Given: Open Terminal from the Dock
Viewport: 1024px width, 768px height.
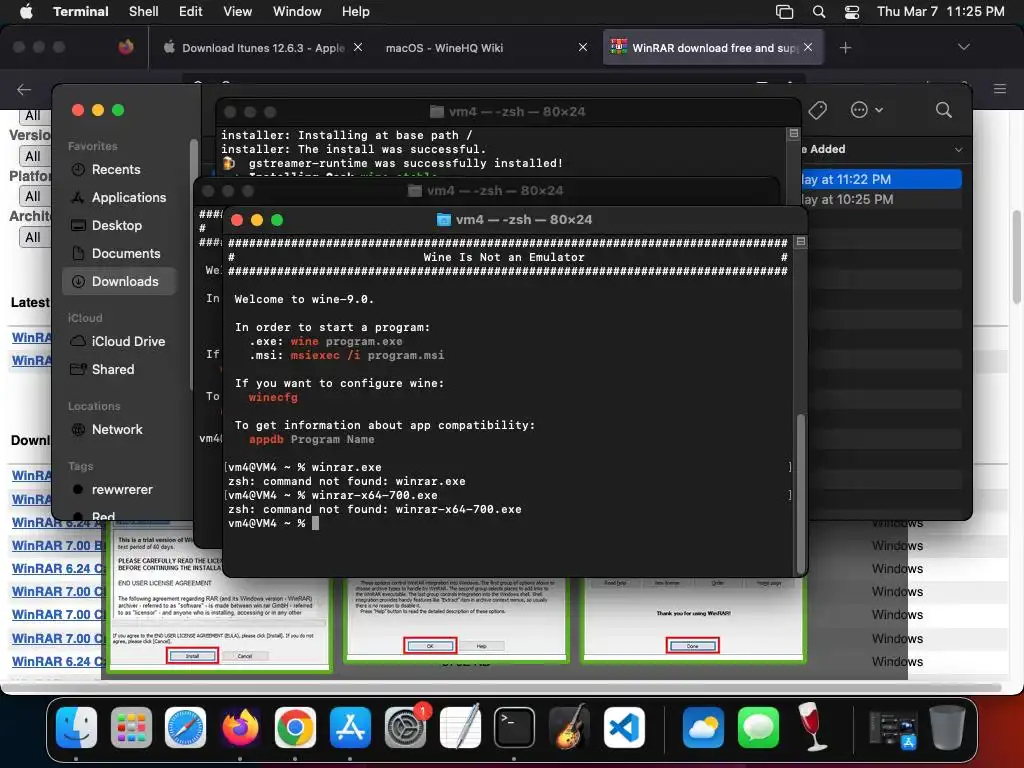Looking at the screenshot, I should [514, 727].
